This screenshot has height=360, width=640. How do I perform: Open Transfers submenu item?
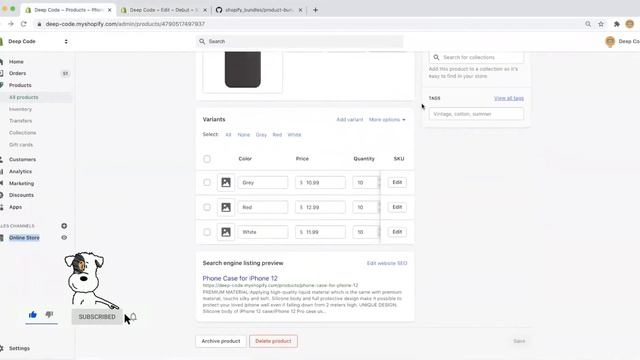coord(20,121)
